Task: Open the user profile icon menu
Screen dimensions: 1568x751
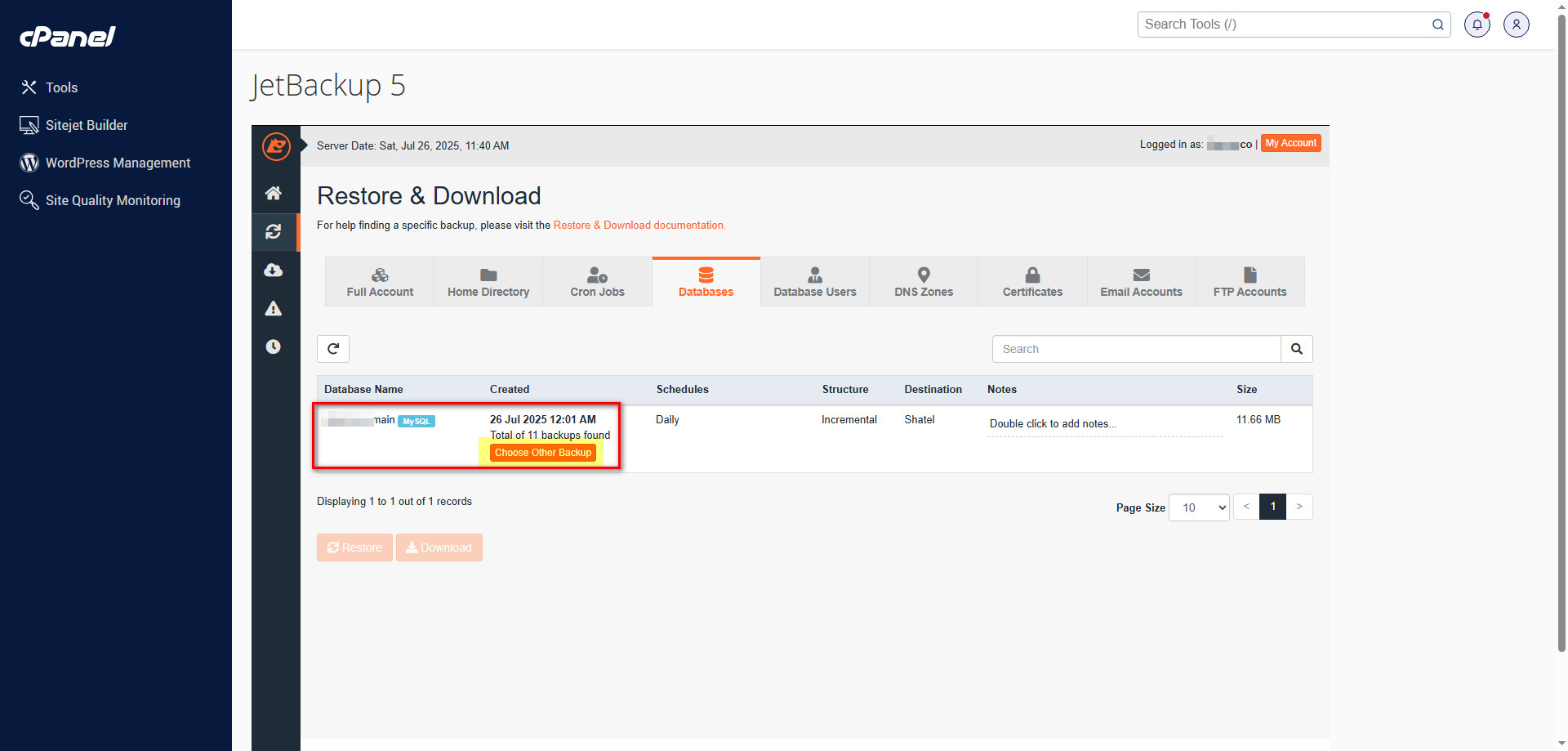Action: [x=1516, y=25]
